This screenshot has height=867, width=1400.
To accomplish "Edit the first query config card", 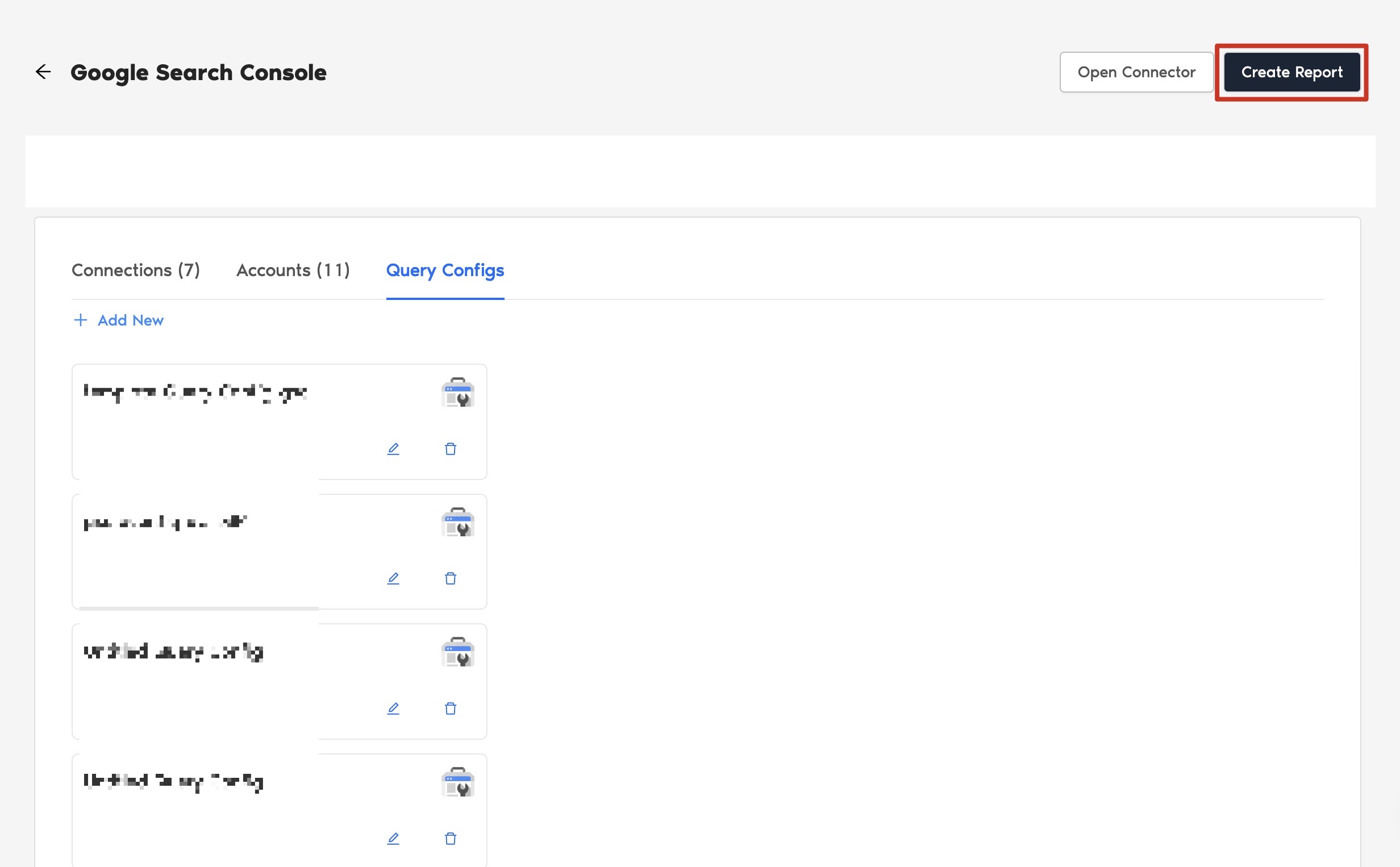I will [393, 449].
